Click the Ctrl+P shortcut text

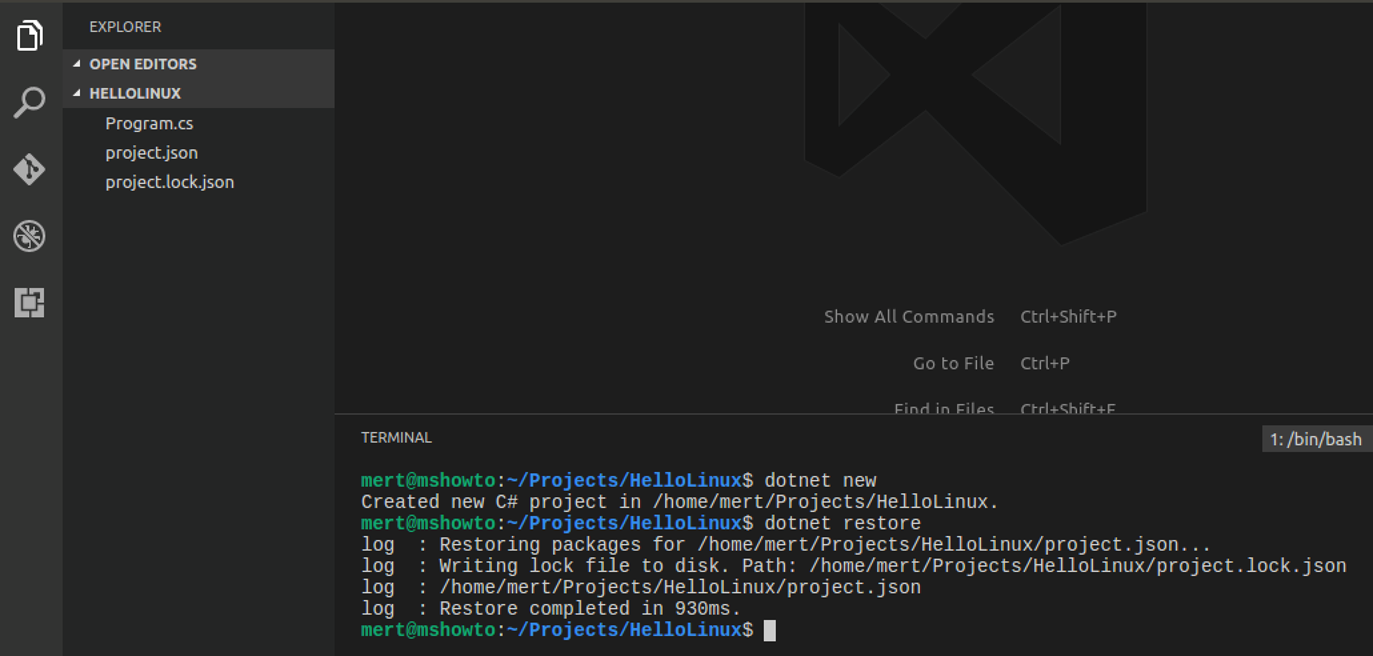click(1045, 363)
